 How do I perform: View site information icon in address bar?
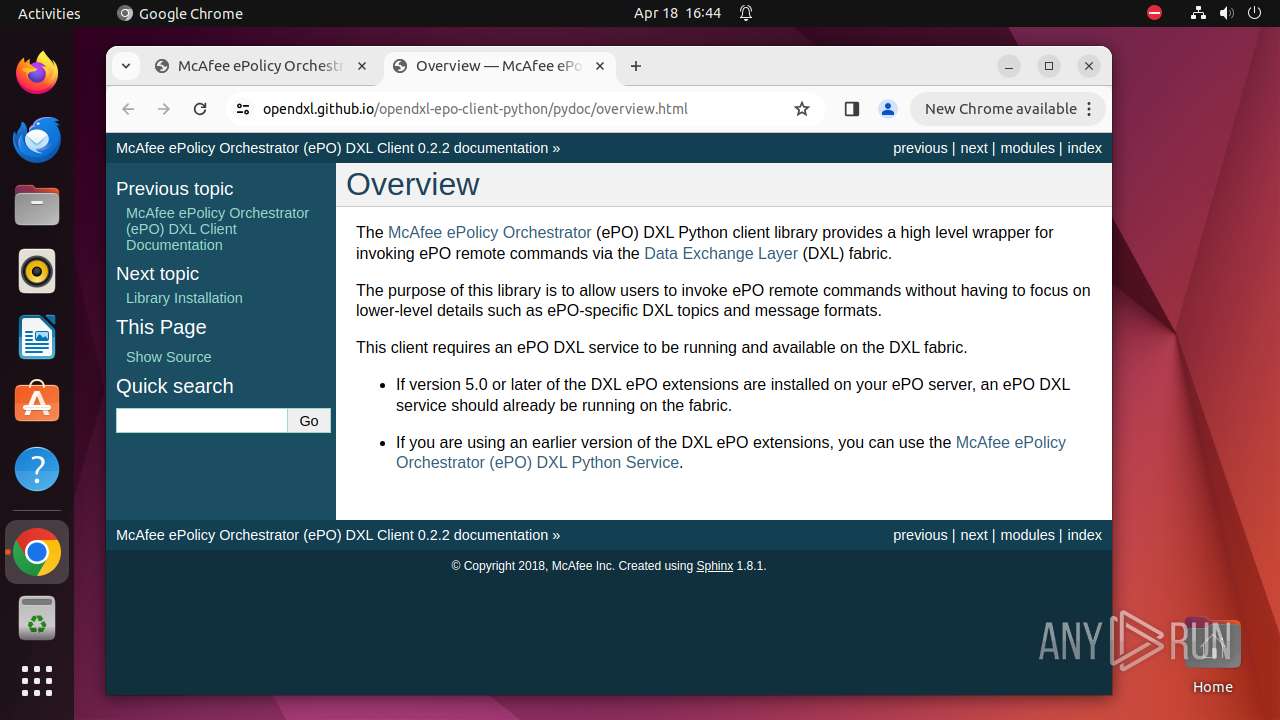pyautogui.click(x=242, y=109)
